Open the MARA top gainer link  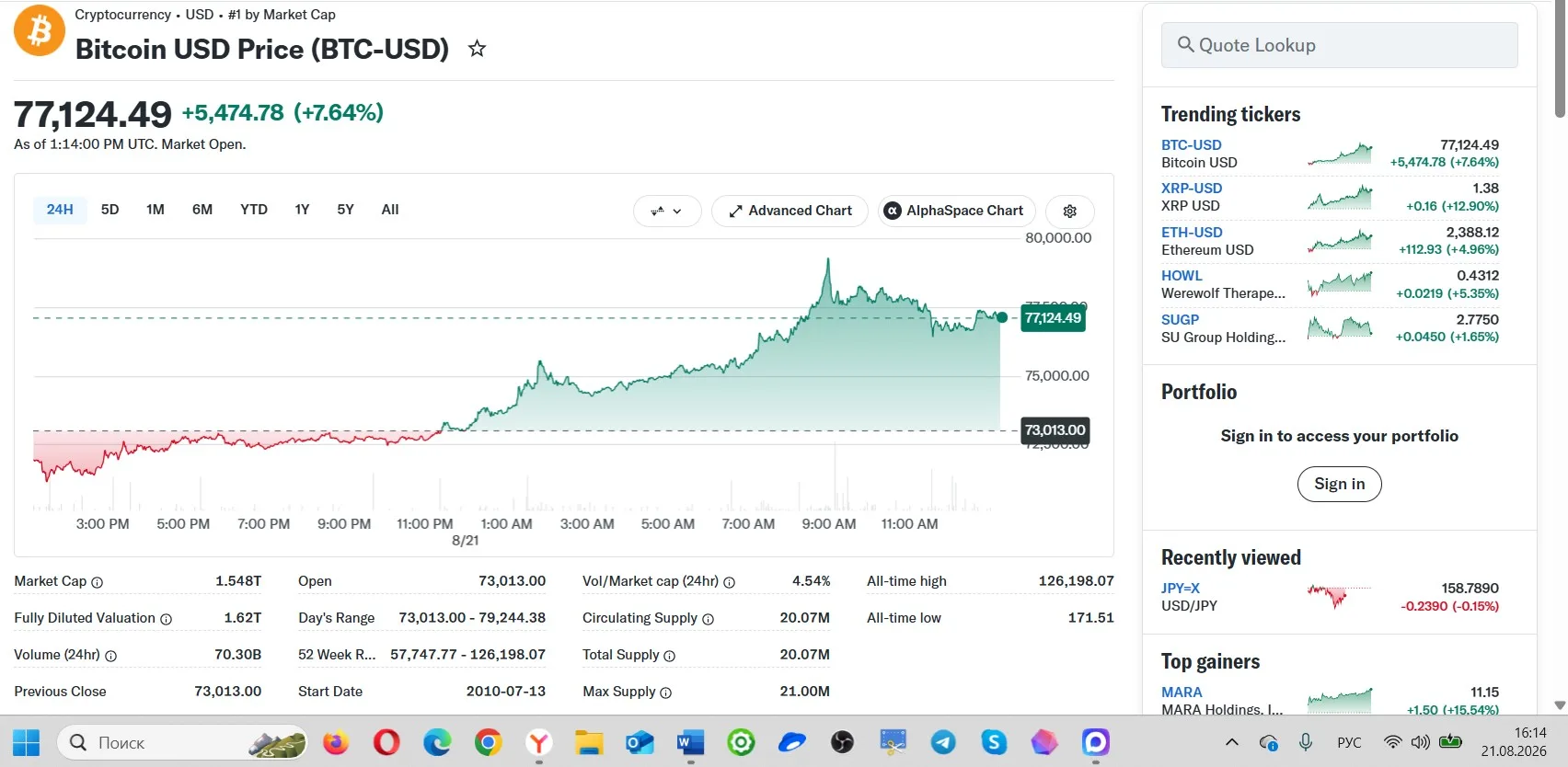(x=1182, y=693)
